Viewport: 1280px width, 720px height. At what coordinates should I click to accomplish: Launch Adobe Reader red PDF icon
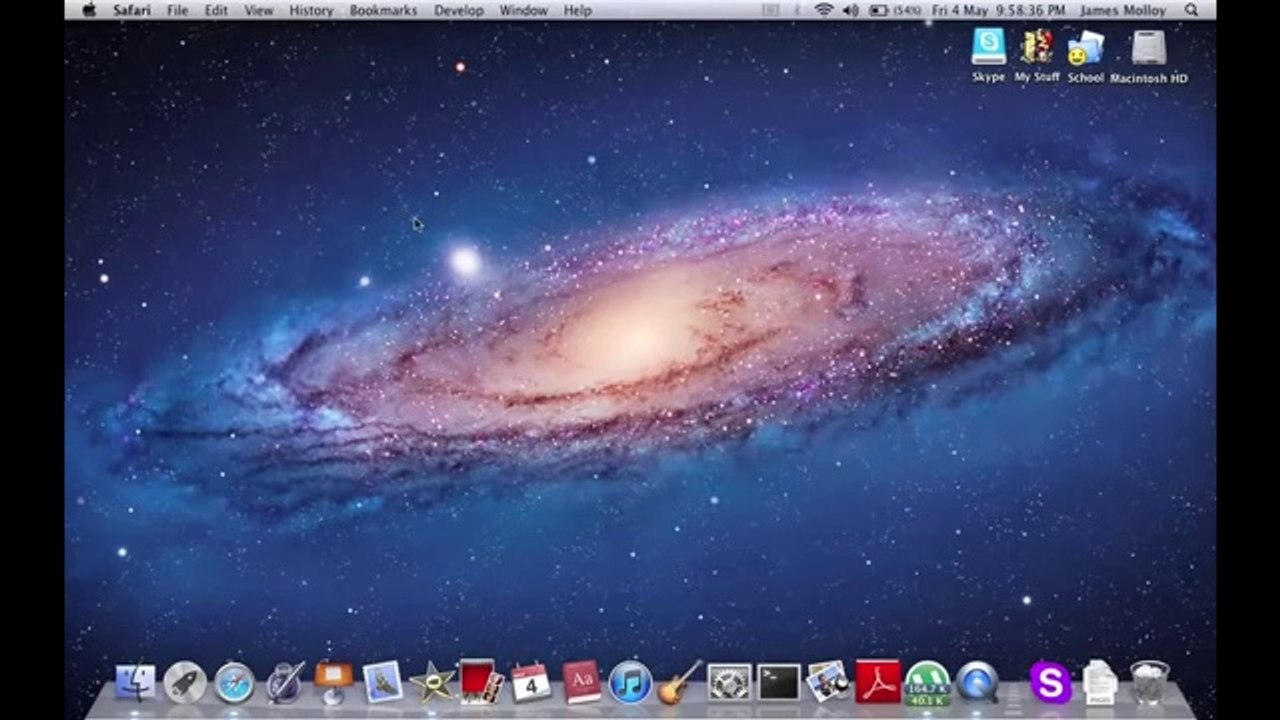pyautogui.click(x=878, y=681)
